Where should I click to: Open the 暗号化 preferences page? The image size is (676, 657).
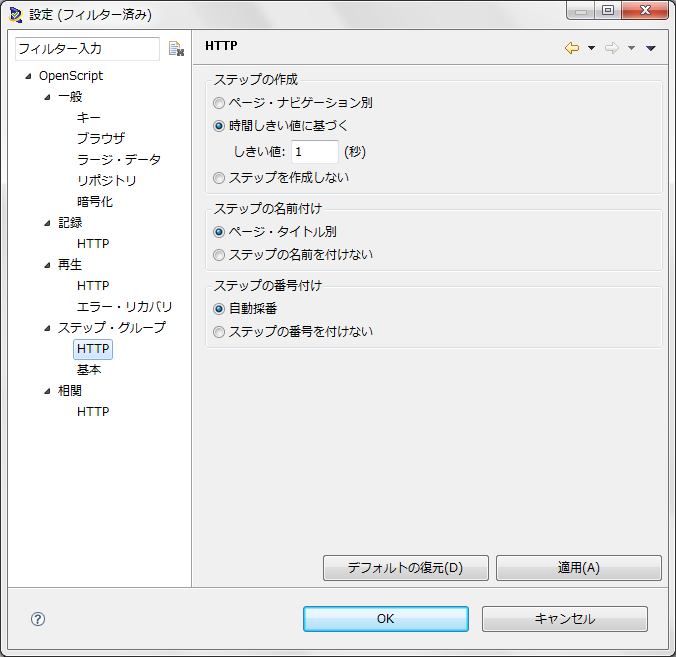[x=95, y=202]
